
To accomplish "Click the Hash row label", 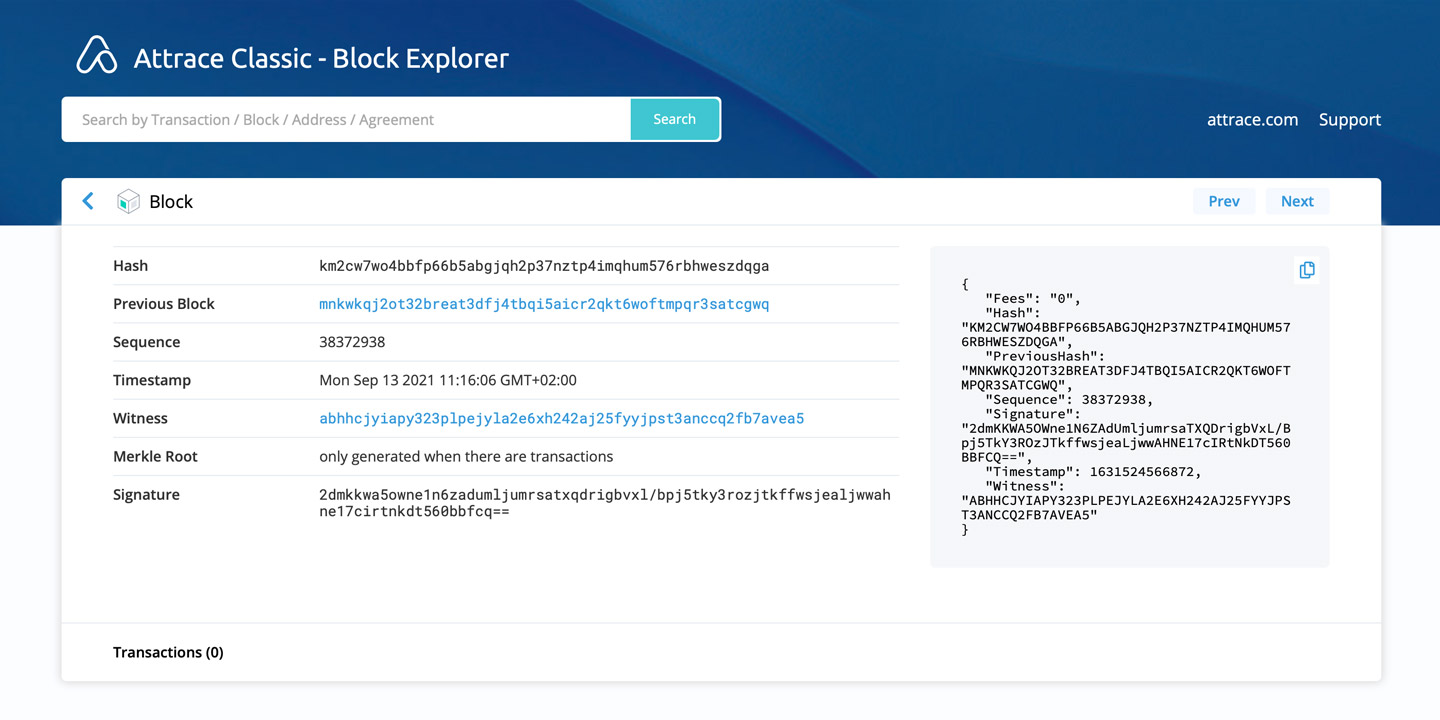I will click(x=130, y=266).
